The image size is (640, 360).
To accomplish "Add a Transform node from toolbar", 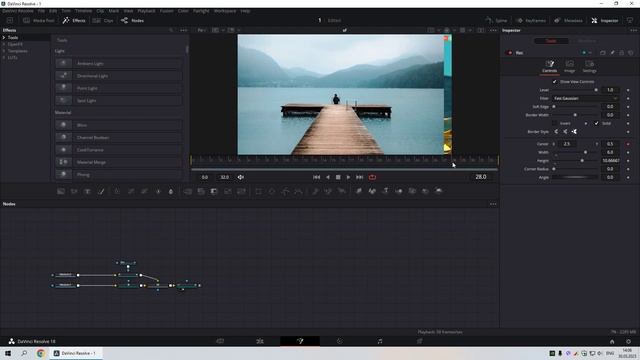I will click(x=241, y=191).
